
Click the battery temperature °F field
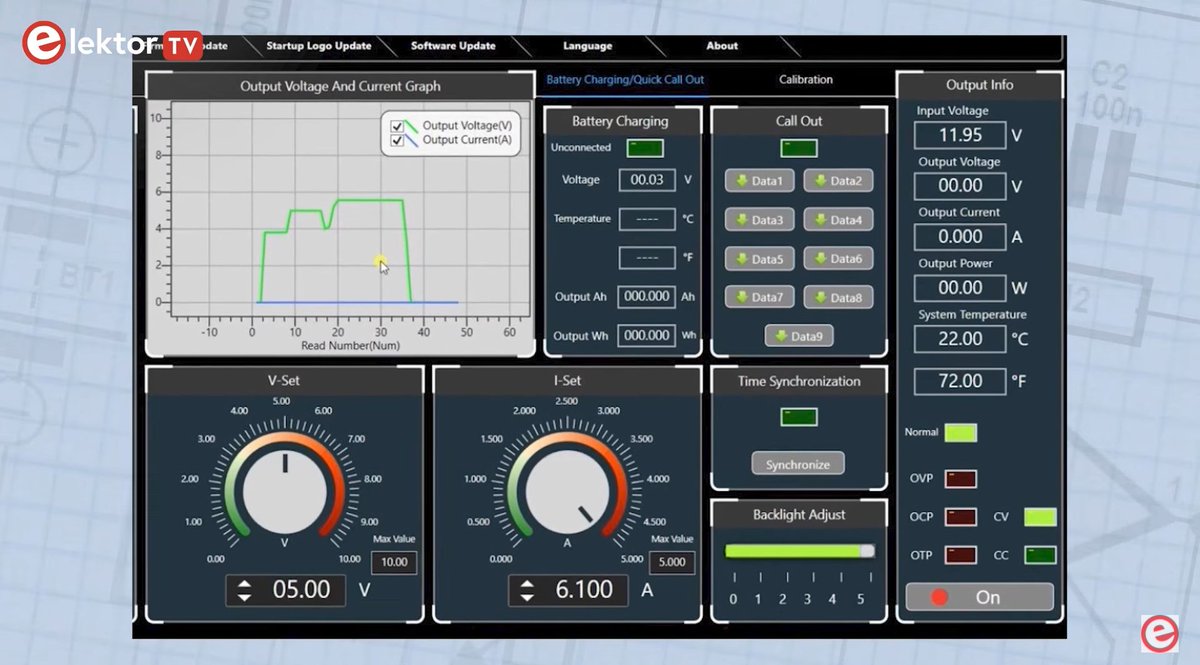point(647,258)
